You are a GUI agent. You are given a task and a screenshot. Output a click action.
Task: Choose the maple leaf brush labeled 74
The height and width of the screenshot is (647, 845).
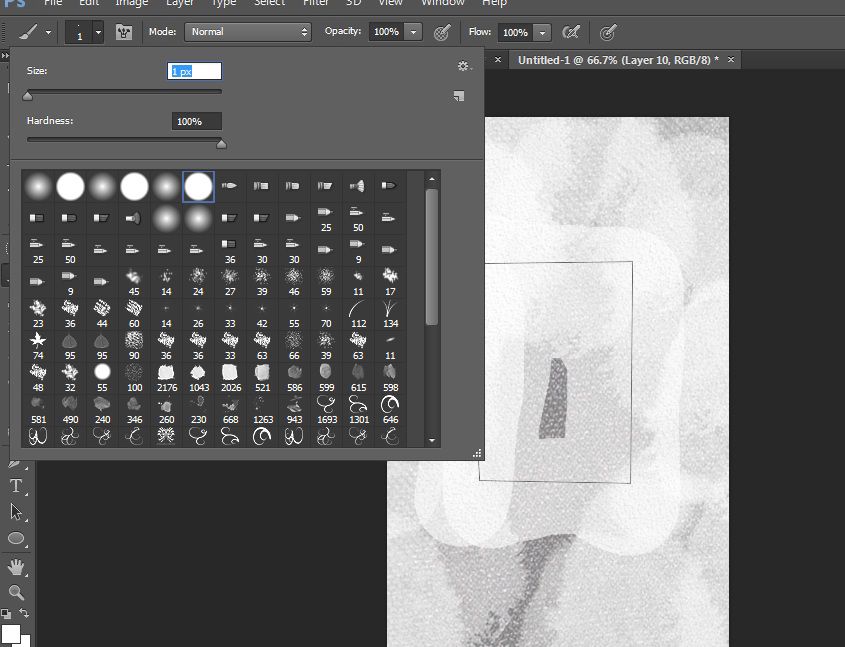pyautogui.click(x=38, y=346)
